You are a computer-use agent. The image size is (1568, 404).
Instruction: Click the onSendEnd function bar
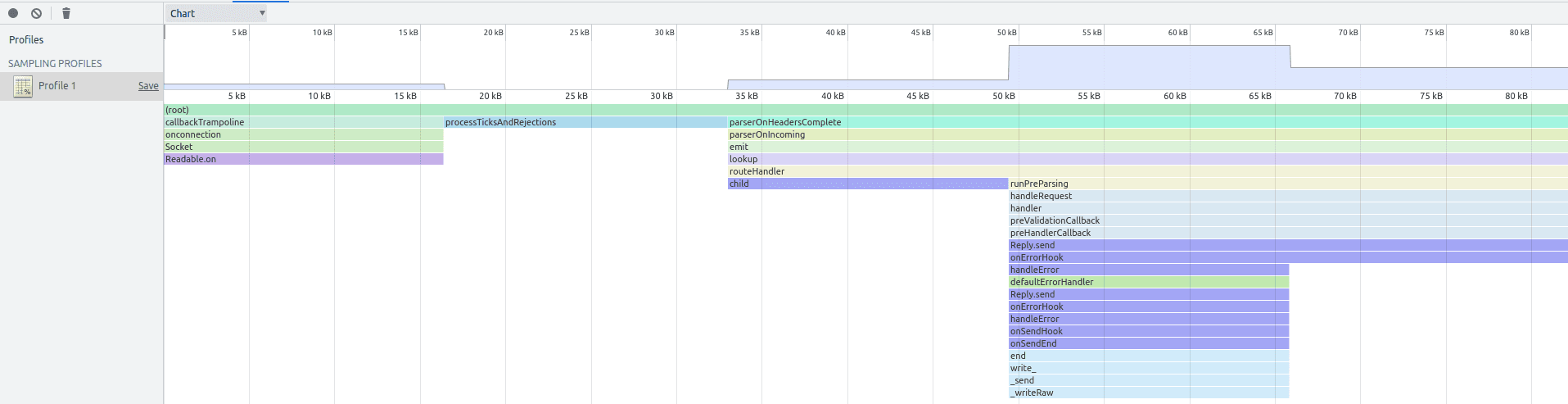click(x=1148, y=343)
